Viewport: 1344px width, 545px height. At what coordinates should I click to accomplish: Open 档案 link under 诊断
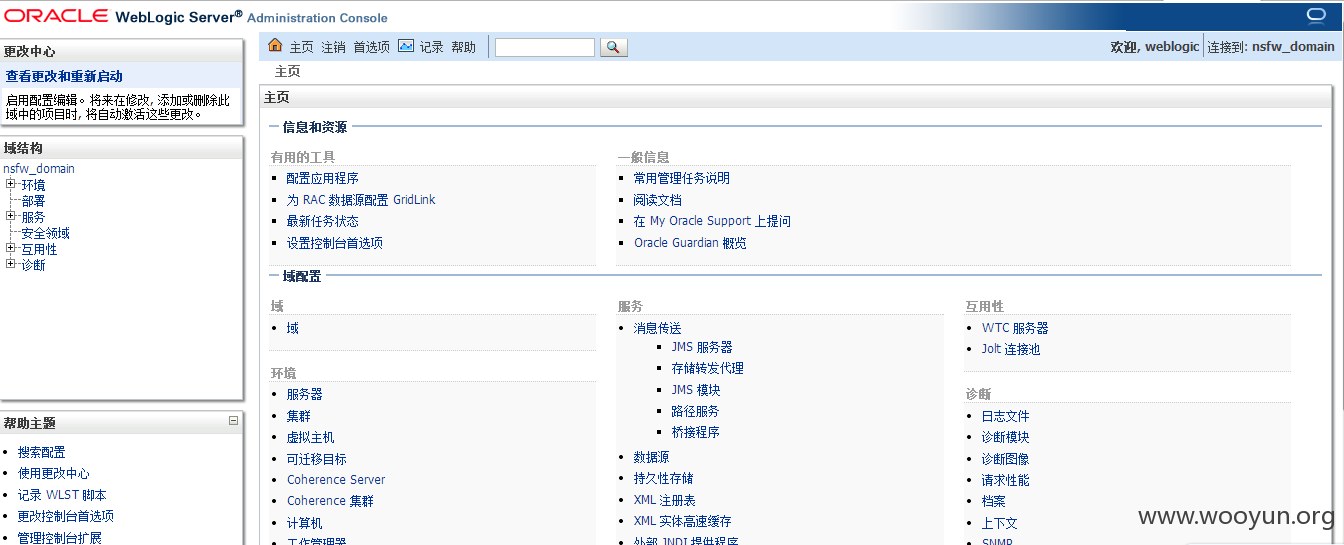[x=993, y=501]
